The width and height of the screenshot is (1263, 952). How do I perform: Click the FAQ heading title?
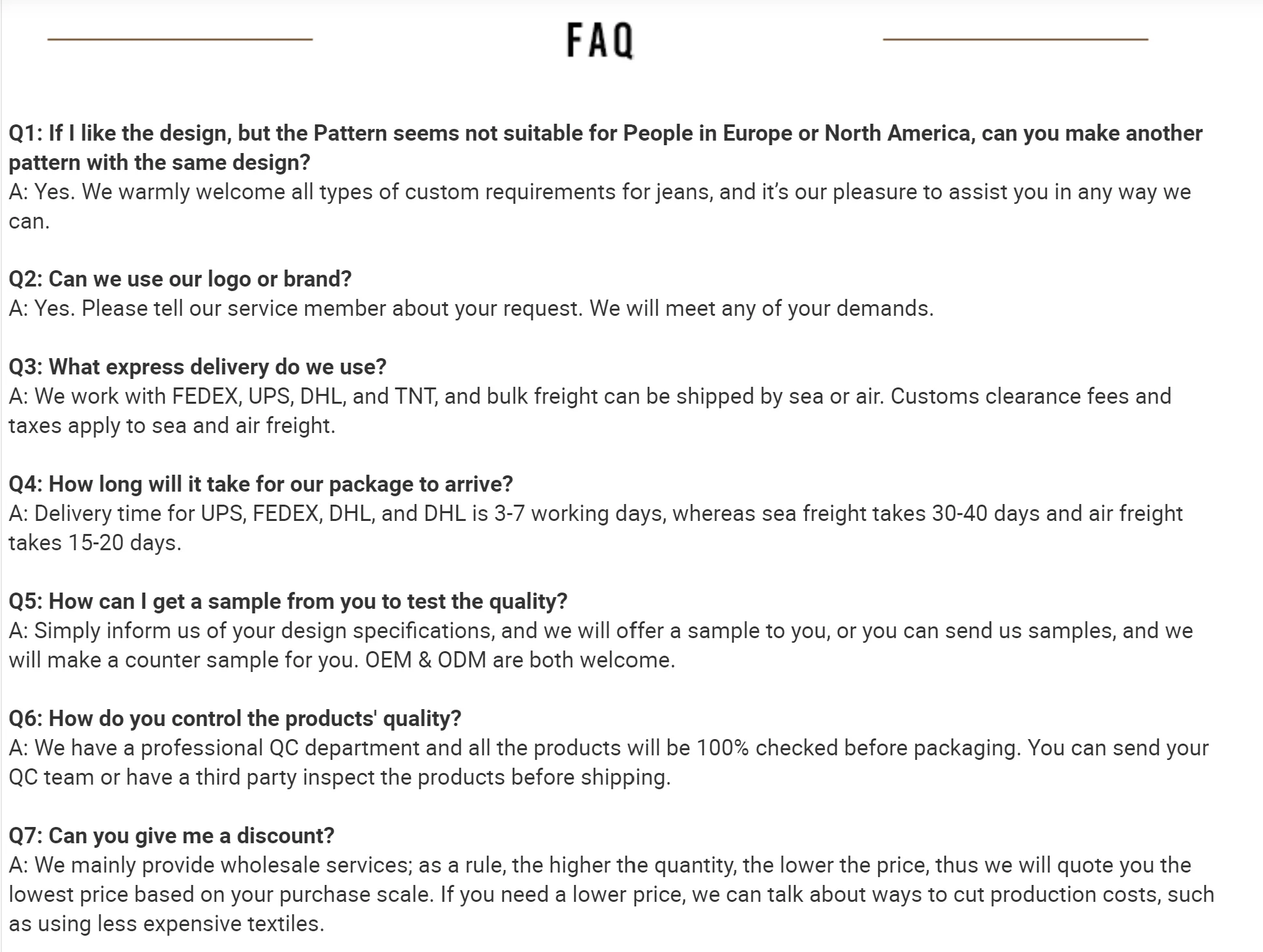600,40
